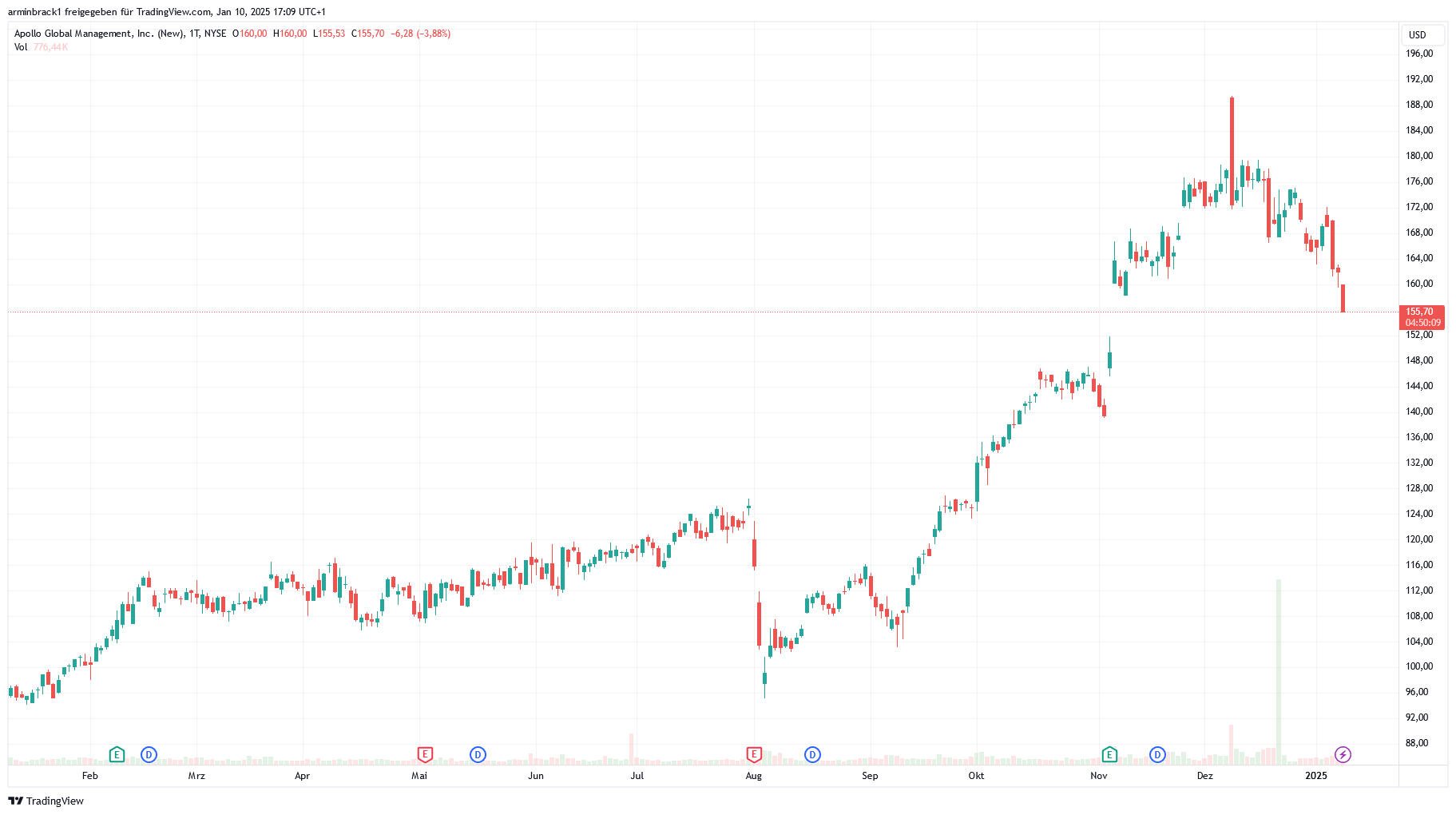Select the blue dividend marker in August
The image size is (1456, 815).
pos(812,754)
